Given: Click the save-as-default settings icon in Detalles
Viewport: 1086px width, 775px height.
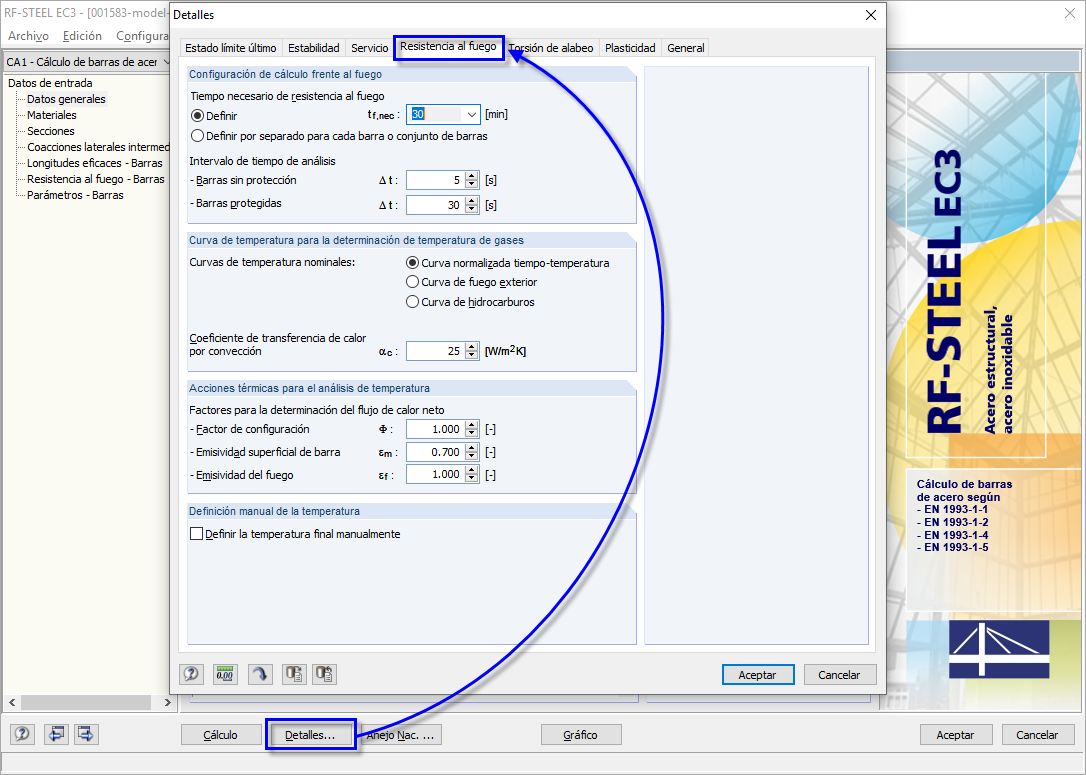Looking at the screenshot, I should [x=294, y=674].
